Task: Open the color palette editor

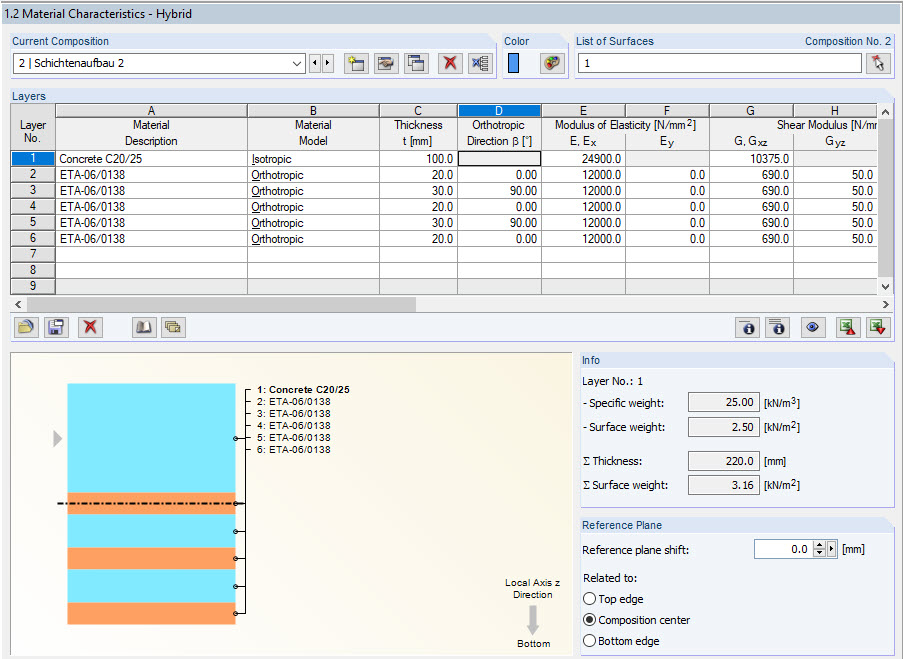Action: (x=552, y=63)
